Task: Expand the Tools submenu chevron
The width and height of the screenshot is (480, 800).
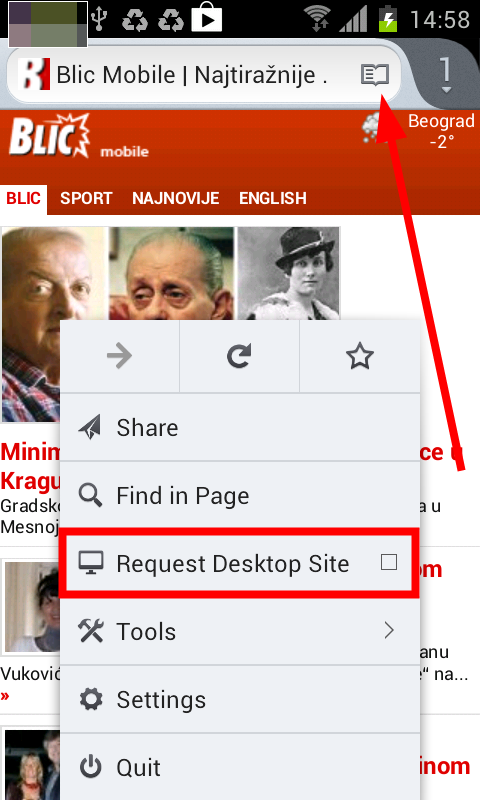Action: tap(389, 631)
